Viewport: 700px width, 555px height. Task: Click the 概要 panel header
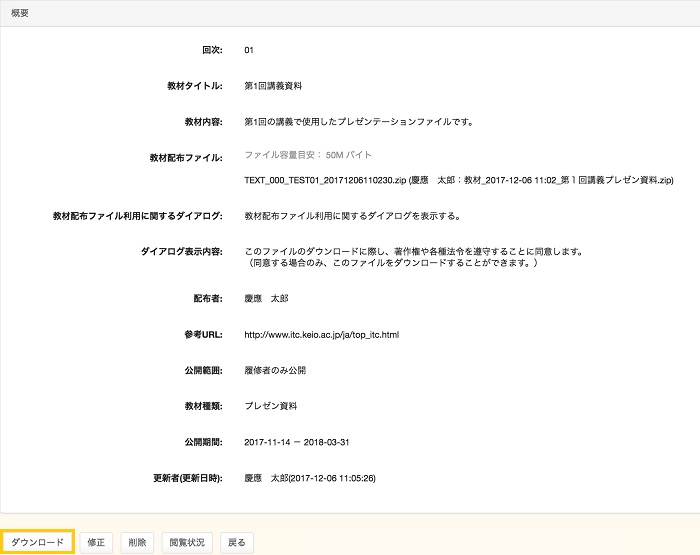click(20, 12)
